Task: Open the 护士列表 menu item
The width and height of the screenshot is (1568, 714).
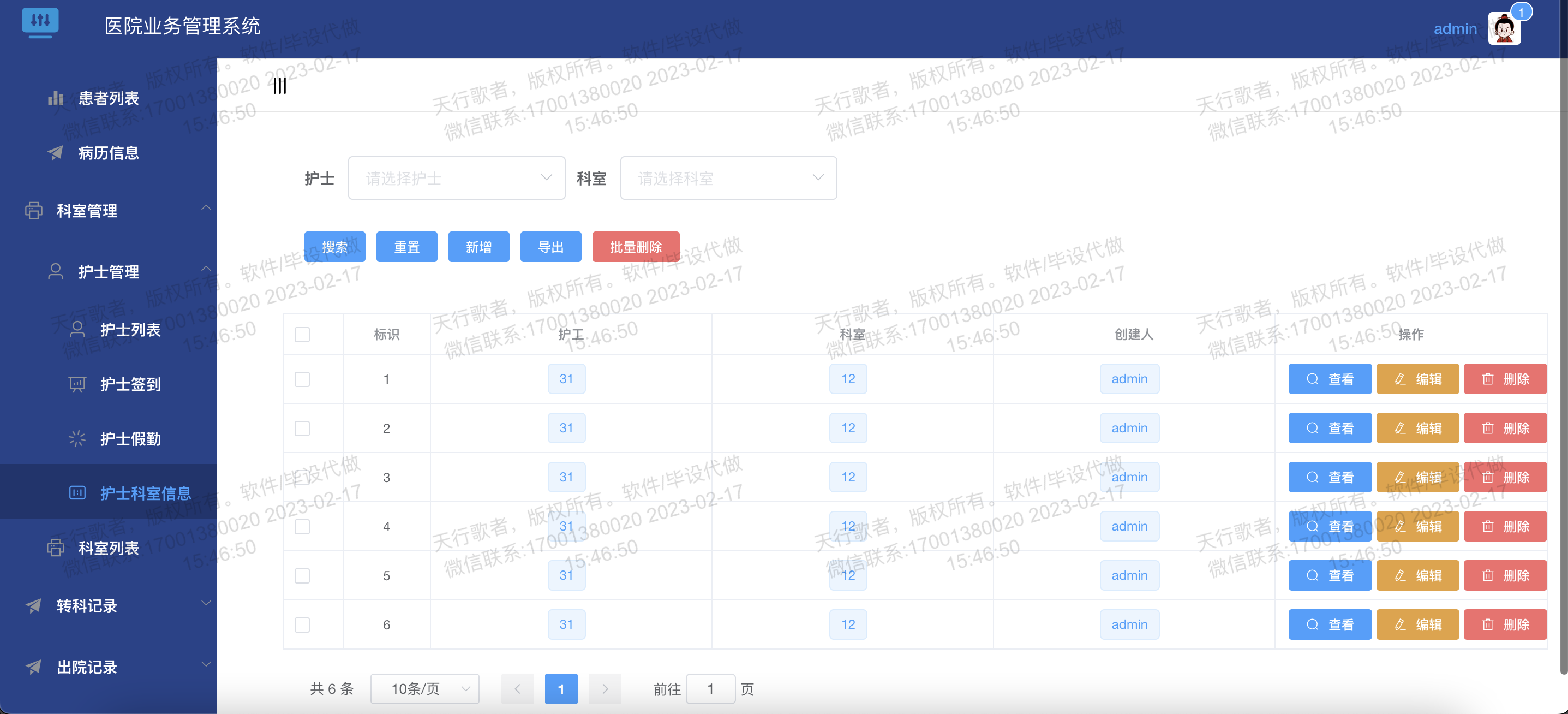Action: [130, 330]
